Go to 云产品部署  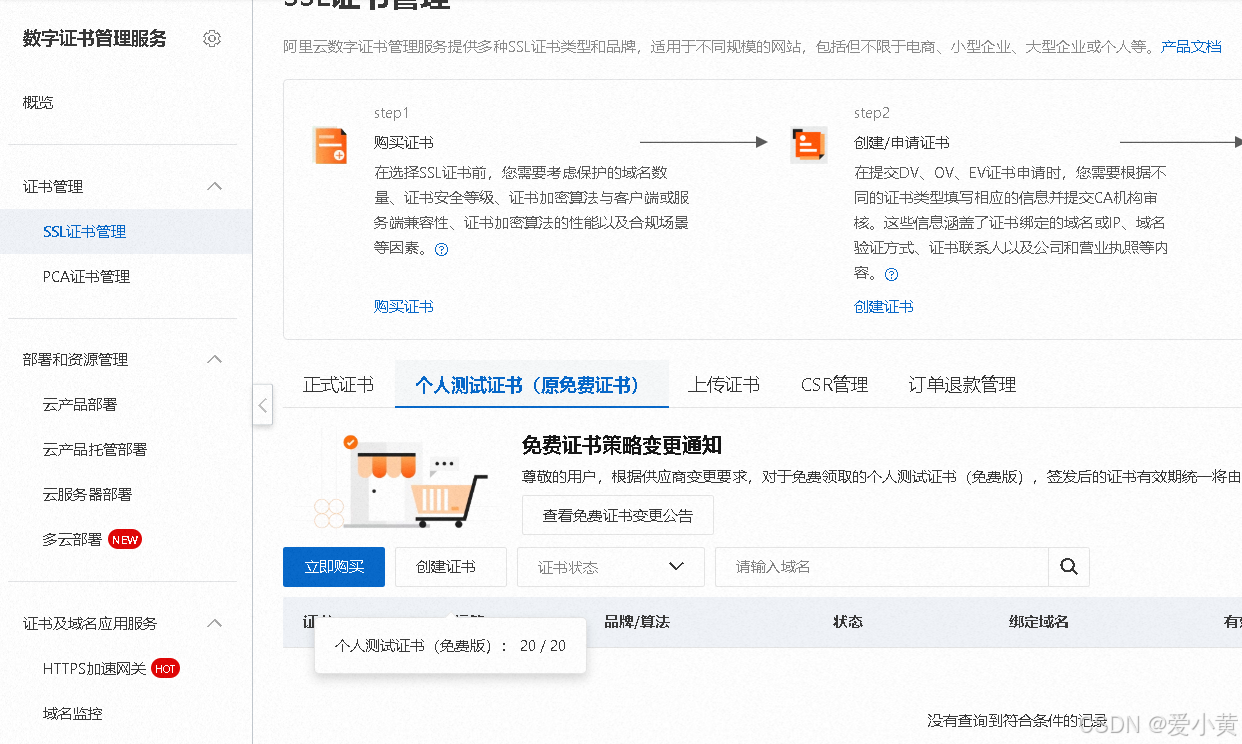click(79, 405)
